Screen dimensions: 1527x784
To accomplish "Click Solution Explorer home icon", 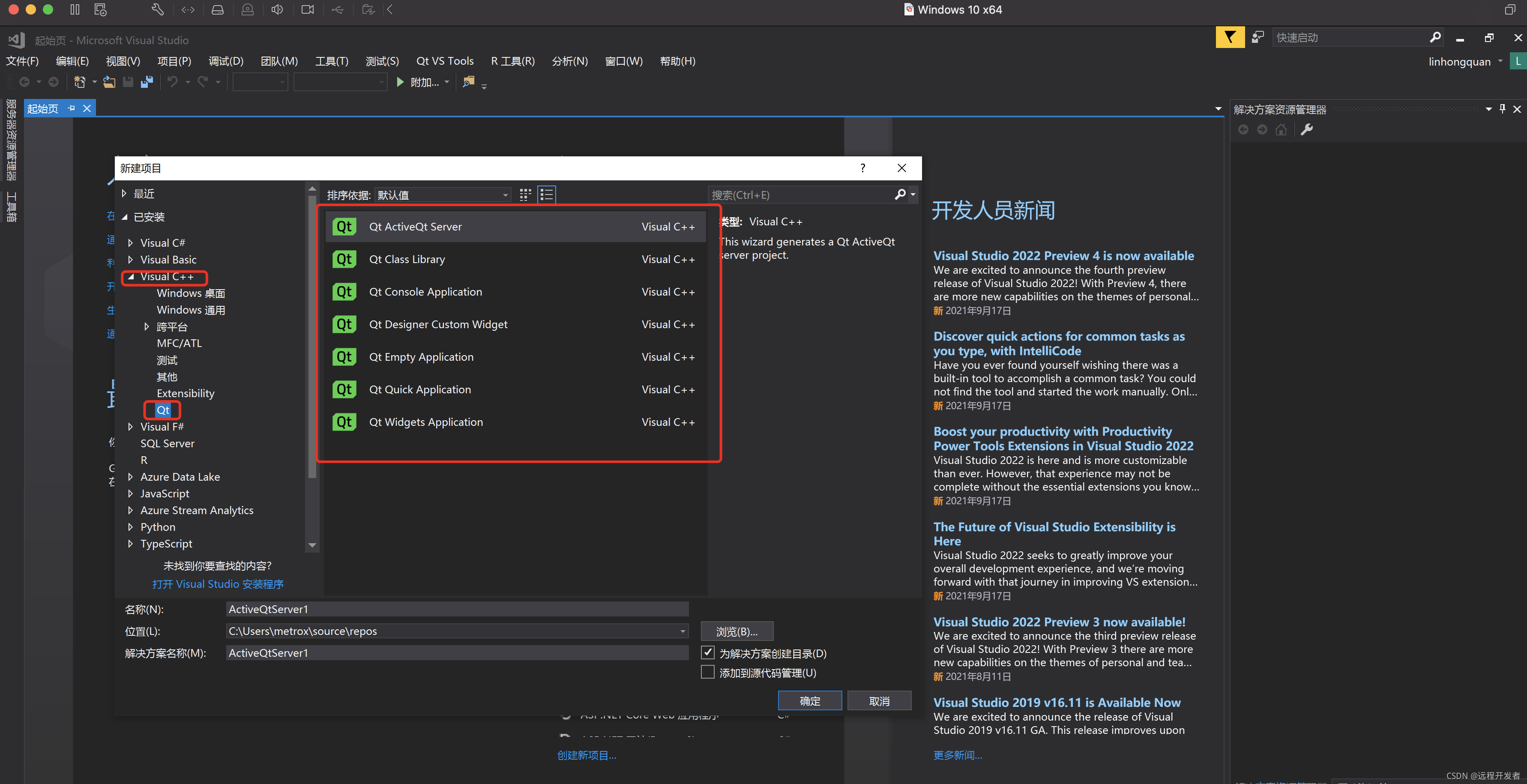I will pos(1281,129).
